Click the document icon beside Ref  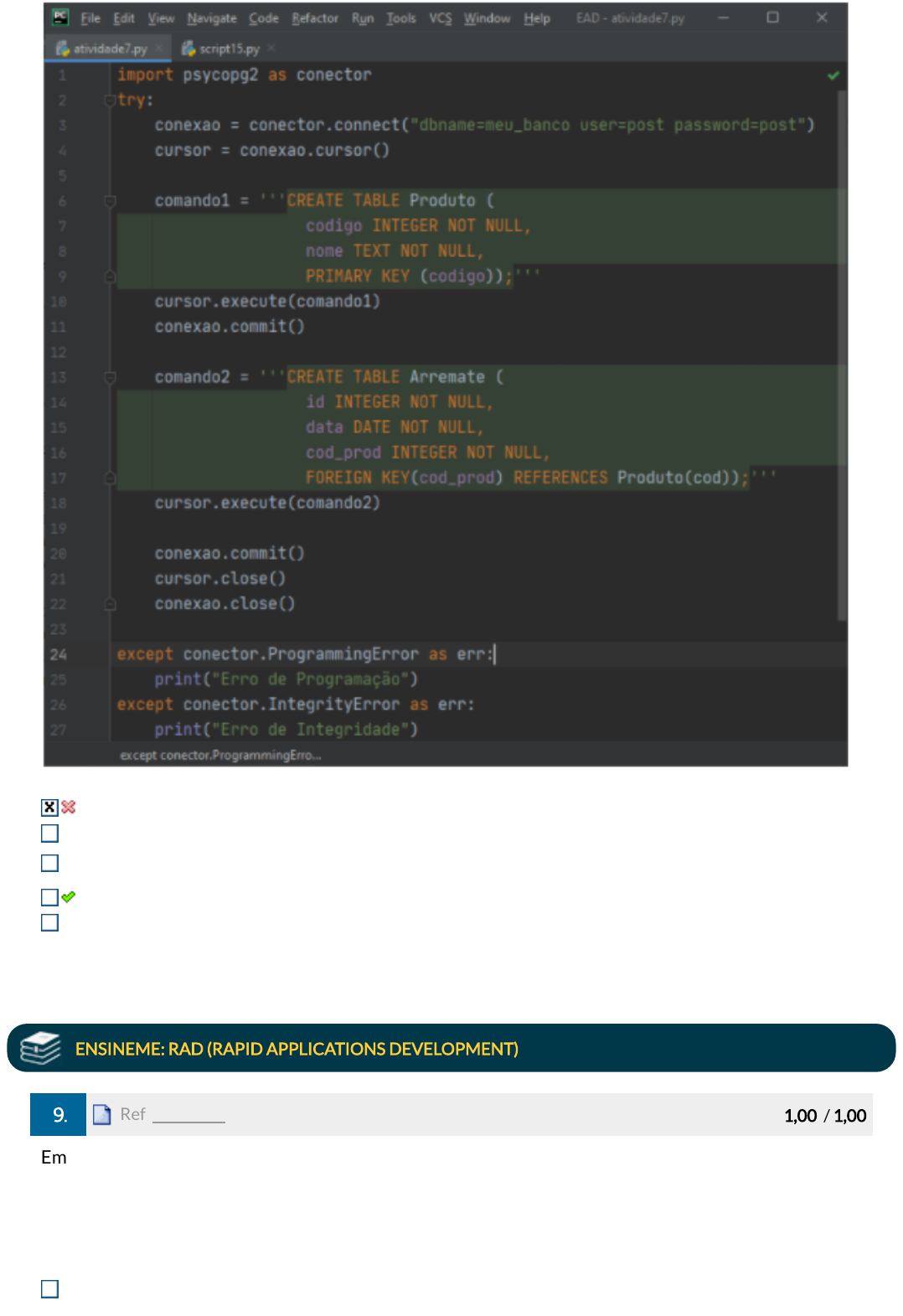click(102, 1114)
